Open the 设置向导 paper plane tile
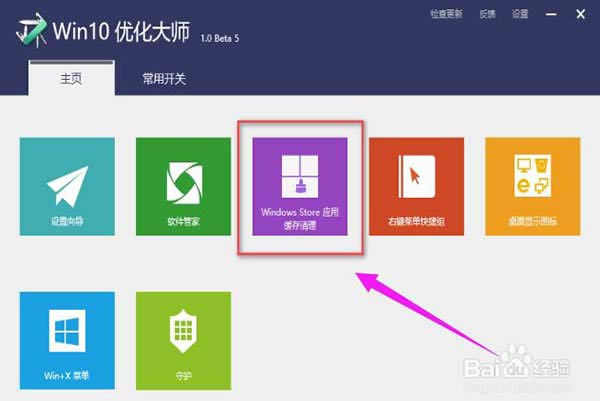The width and height of the screenshot is (600, 401). point(67,186)
